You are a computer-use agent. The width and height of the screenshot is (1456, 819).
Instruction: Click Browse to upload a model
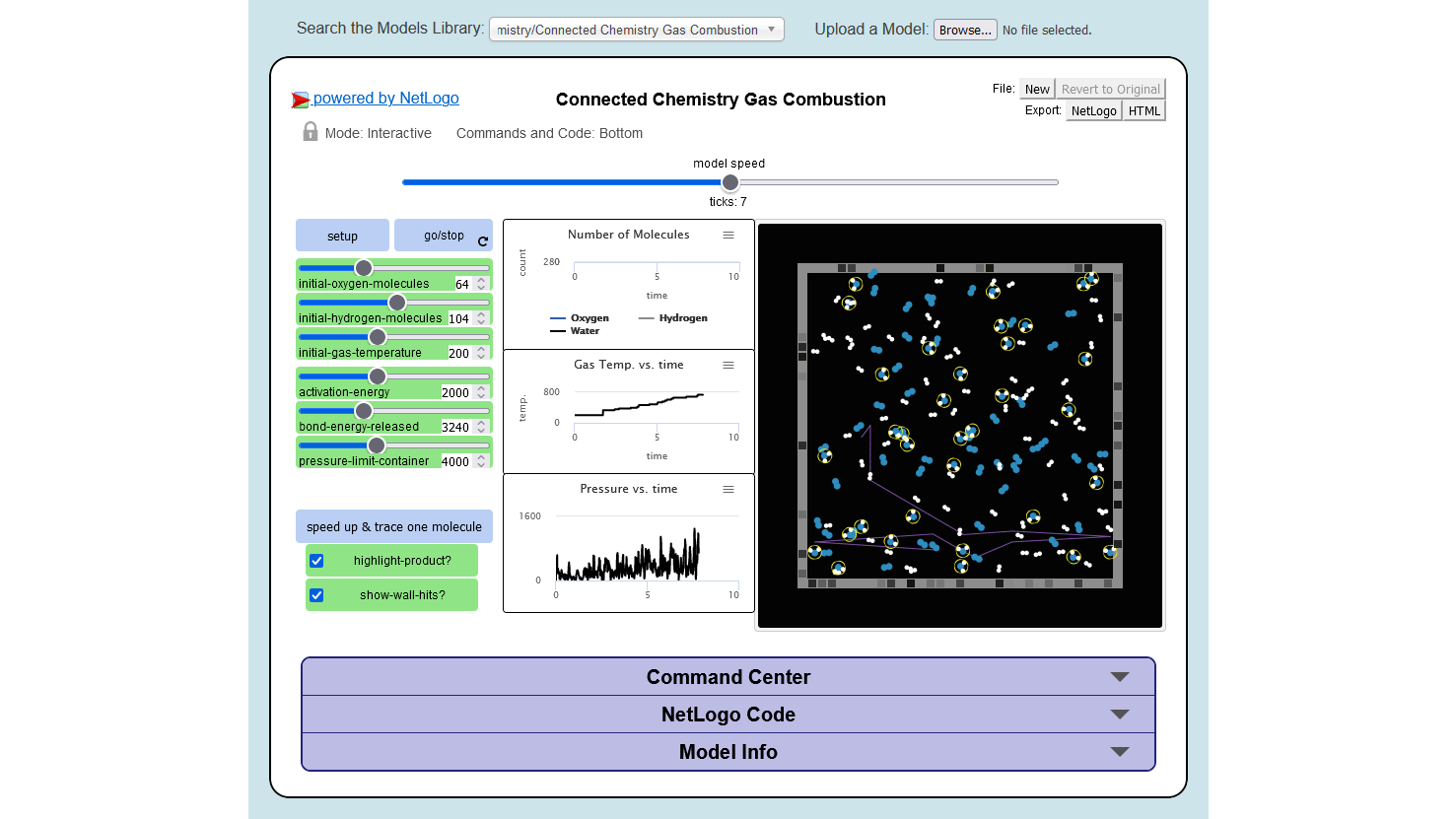[x=964, y=29]
